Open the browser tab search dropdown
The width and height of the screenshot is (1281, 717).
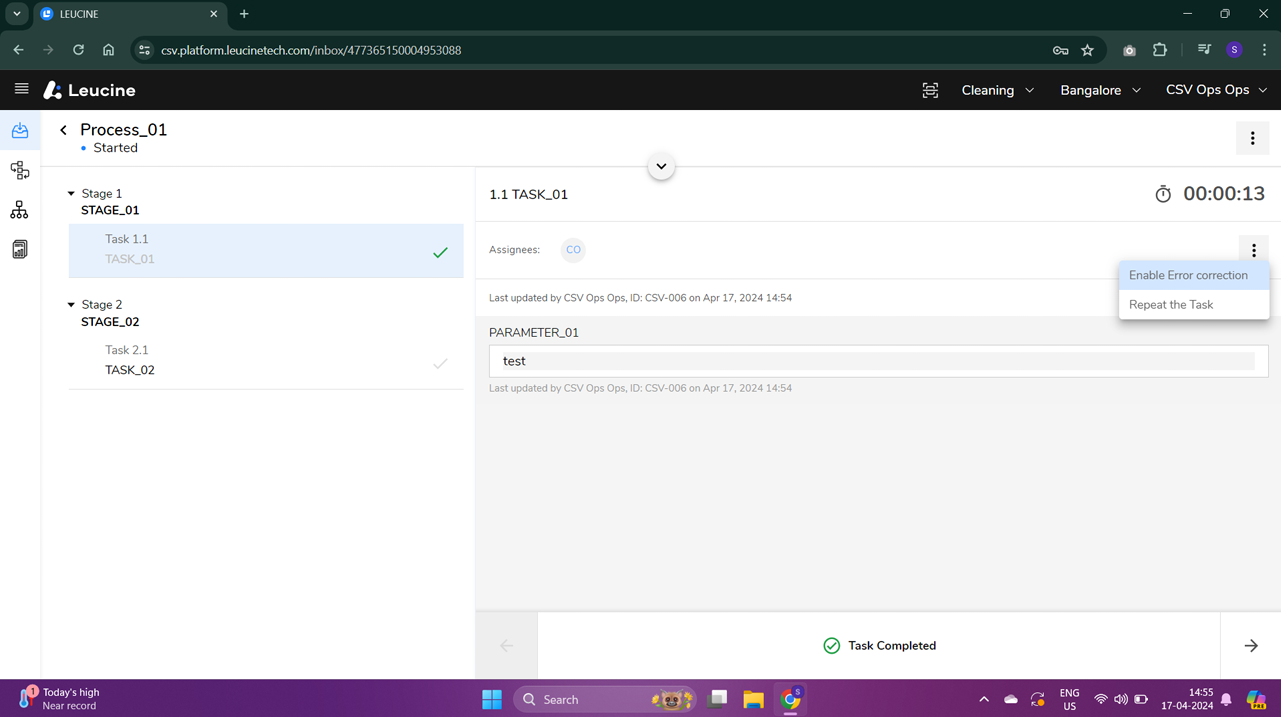(17, 14)
